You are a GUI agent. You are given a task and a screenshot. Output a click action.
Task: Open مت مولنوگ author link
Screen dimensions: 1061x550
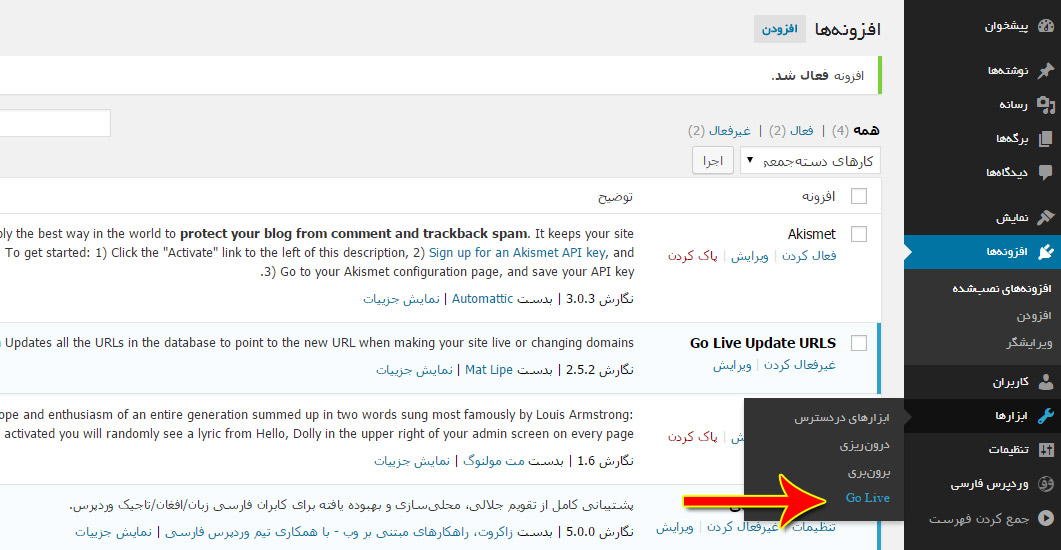tap(494, 461)
